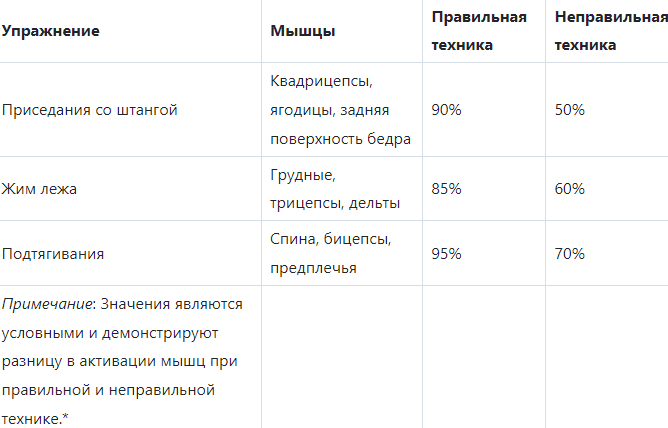Click the Мышцы column header
The width and height of the screenshot is (668, 428).
(x=302, y=31)
